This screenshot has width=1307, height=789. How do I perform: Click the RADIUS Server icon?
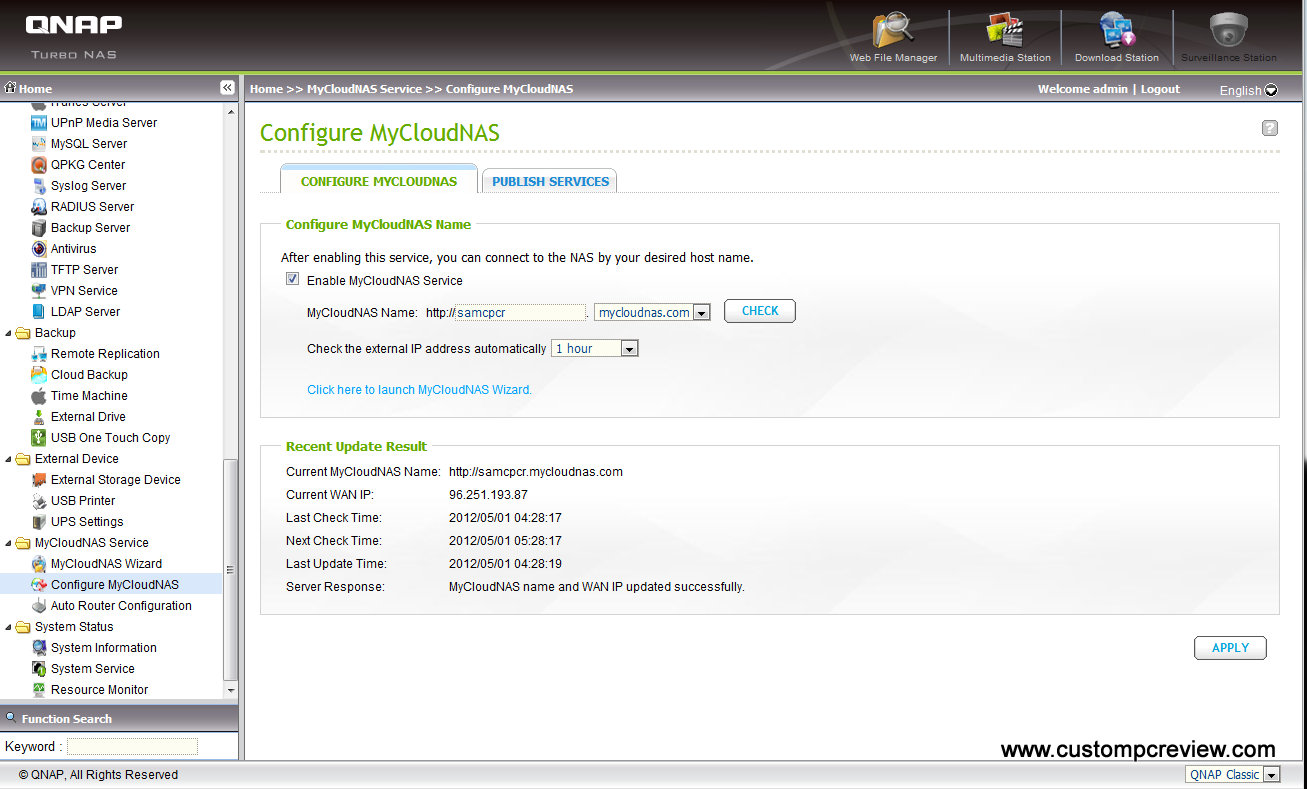pos(39,207)
